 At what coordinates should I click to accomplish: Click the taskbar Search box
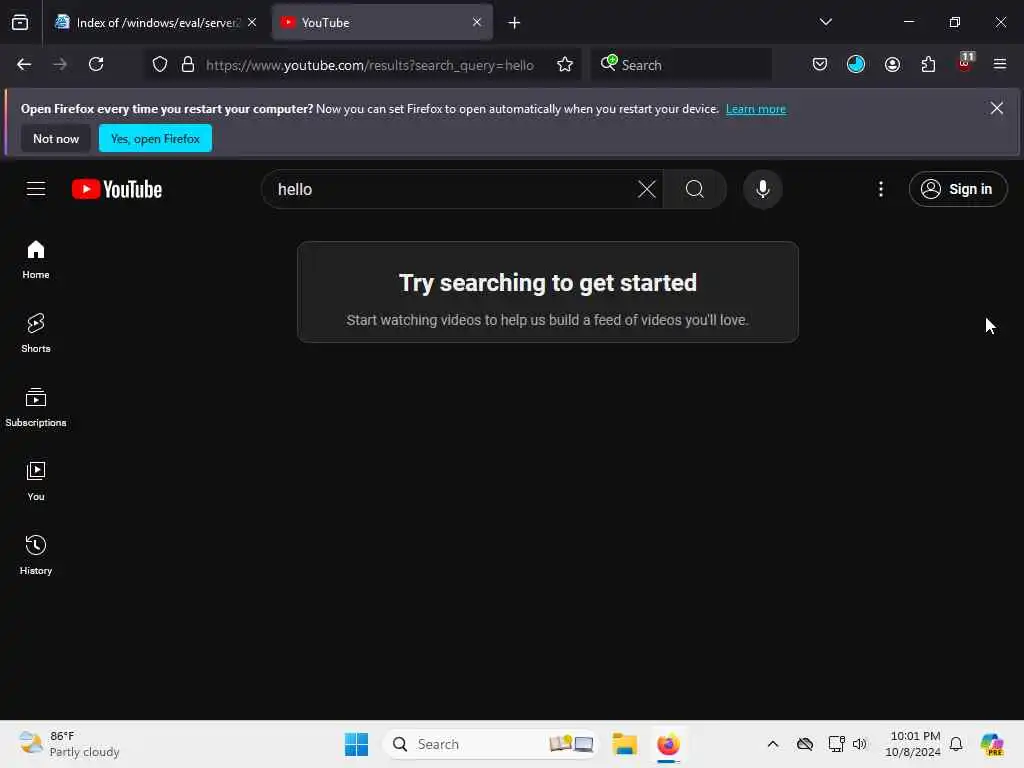point(490,744)
